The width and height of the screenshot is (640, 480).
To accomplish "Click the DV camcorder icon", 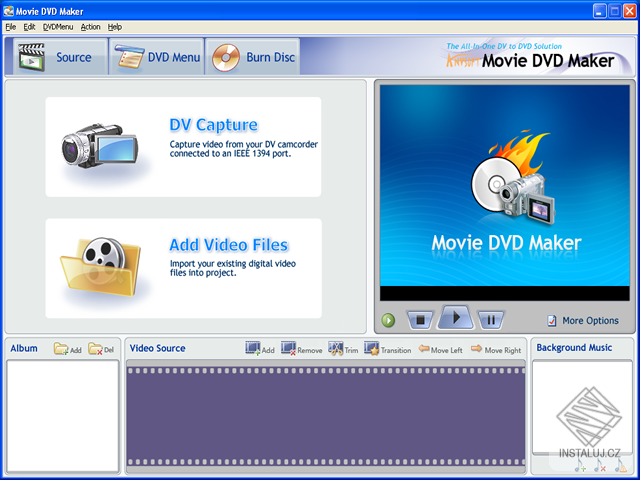I will [100, 146].
